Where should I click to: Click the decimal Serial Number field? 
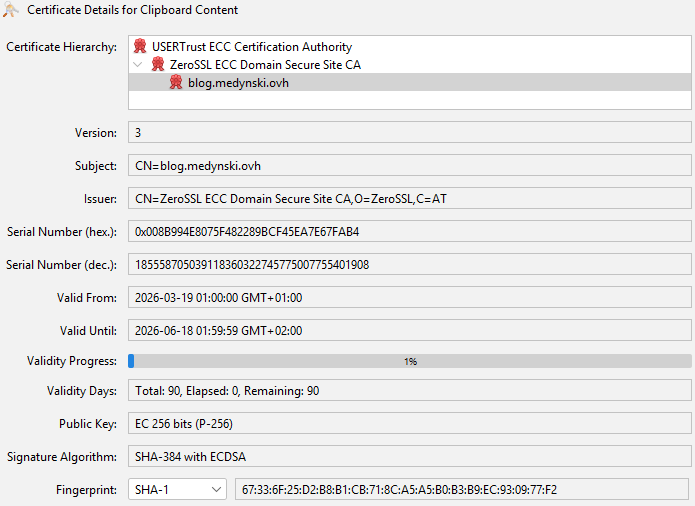coord(409,265)
